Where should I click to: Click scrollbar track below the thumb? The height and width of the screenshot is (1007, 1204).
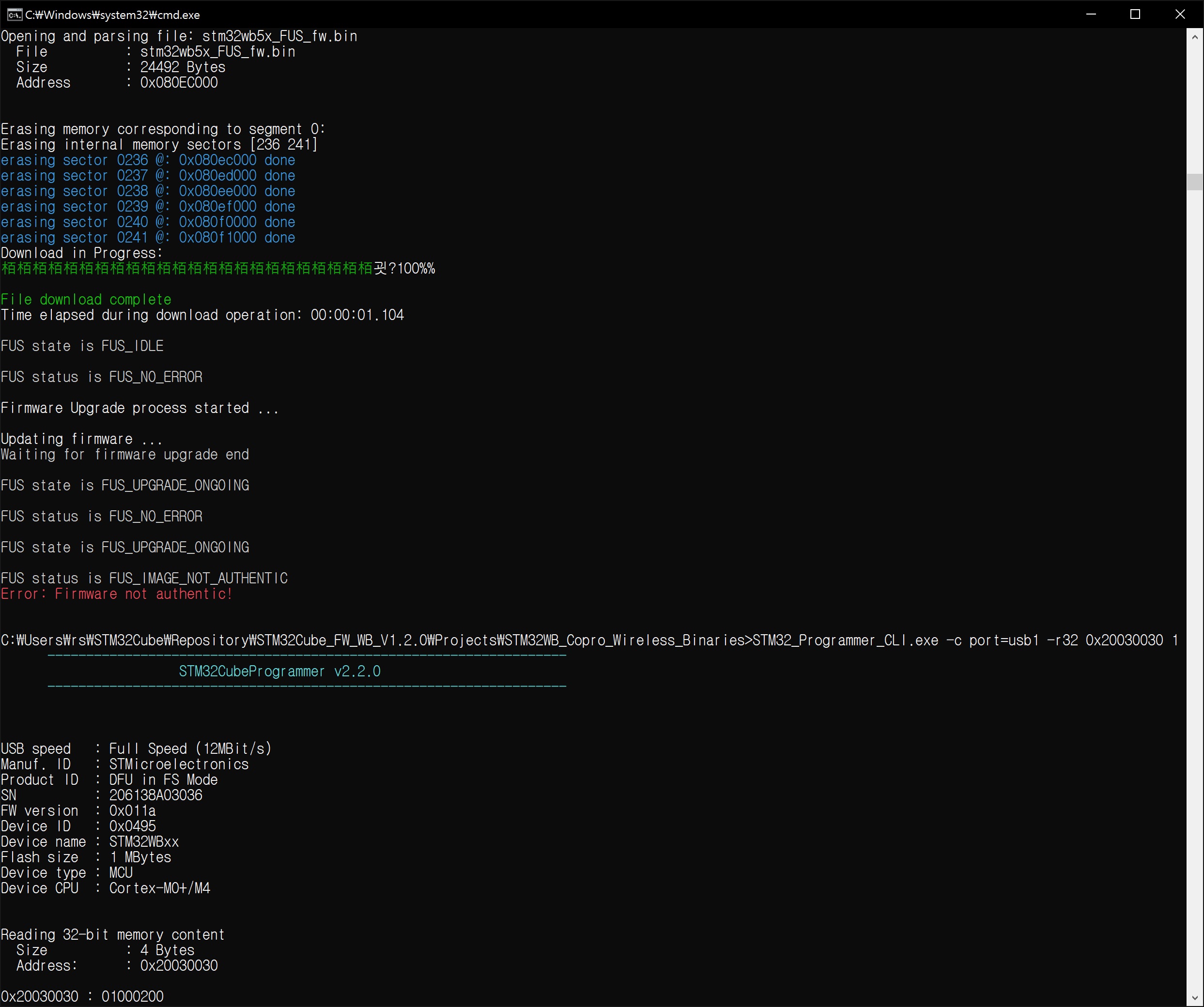1194,573
